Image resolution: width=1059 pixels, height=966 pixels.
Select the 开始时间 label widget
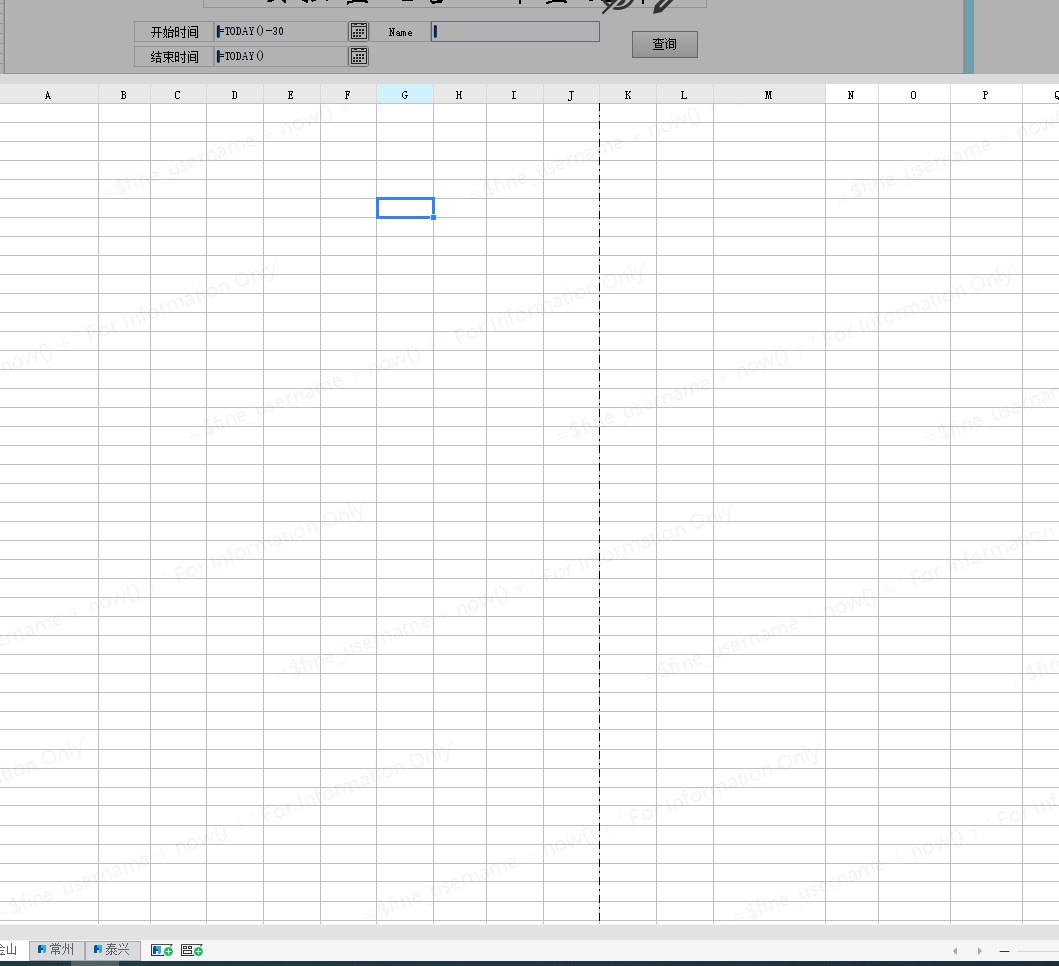point(174,32)
